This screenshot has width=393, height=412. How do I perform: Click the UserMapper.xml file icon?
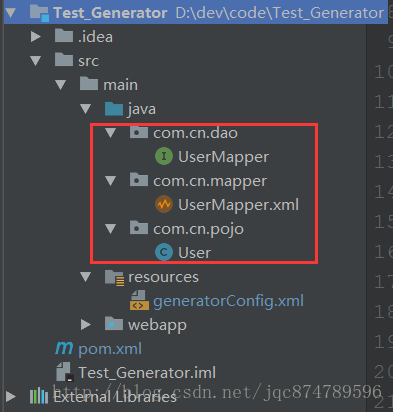tap(164, 204)
